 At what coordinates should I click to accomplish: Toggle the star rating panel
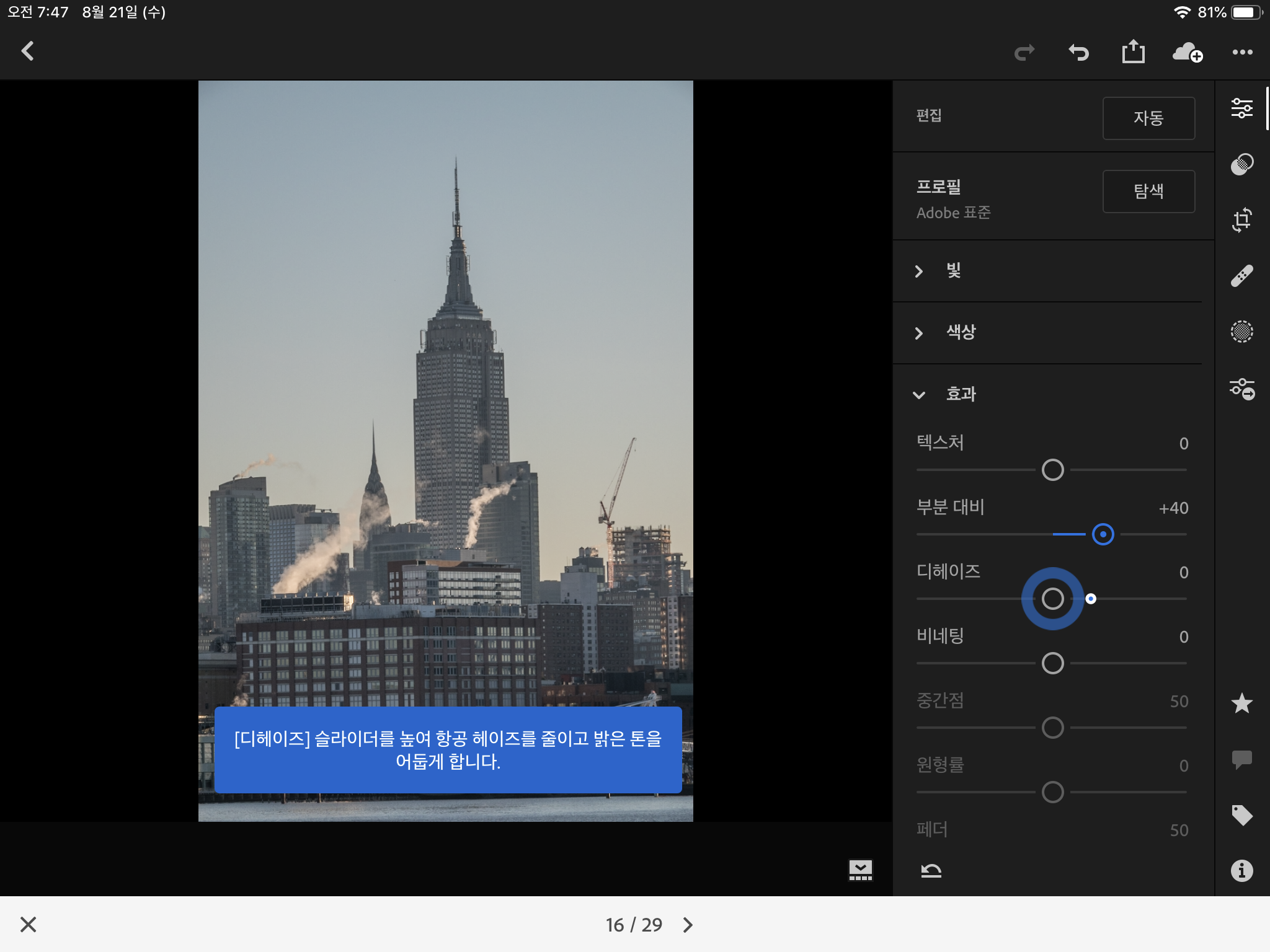click(1243, 703)
